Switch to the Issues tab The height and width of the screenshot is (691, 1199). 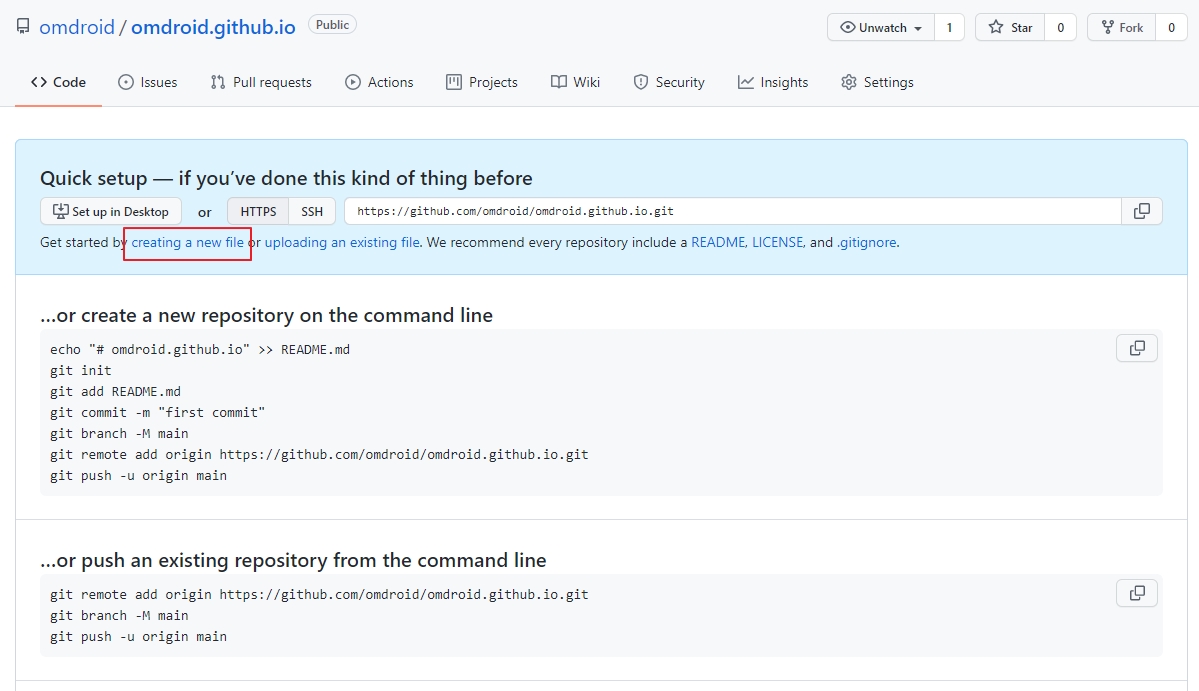148,82
